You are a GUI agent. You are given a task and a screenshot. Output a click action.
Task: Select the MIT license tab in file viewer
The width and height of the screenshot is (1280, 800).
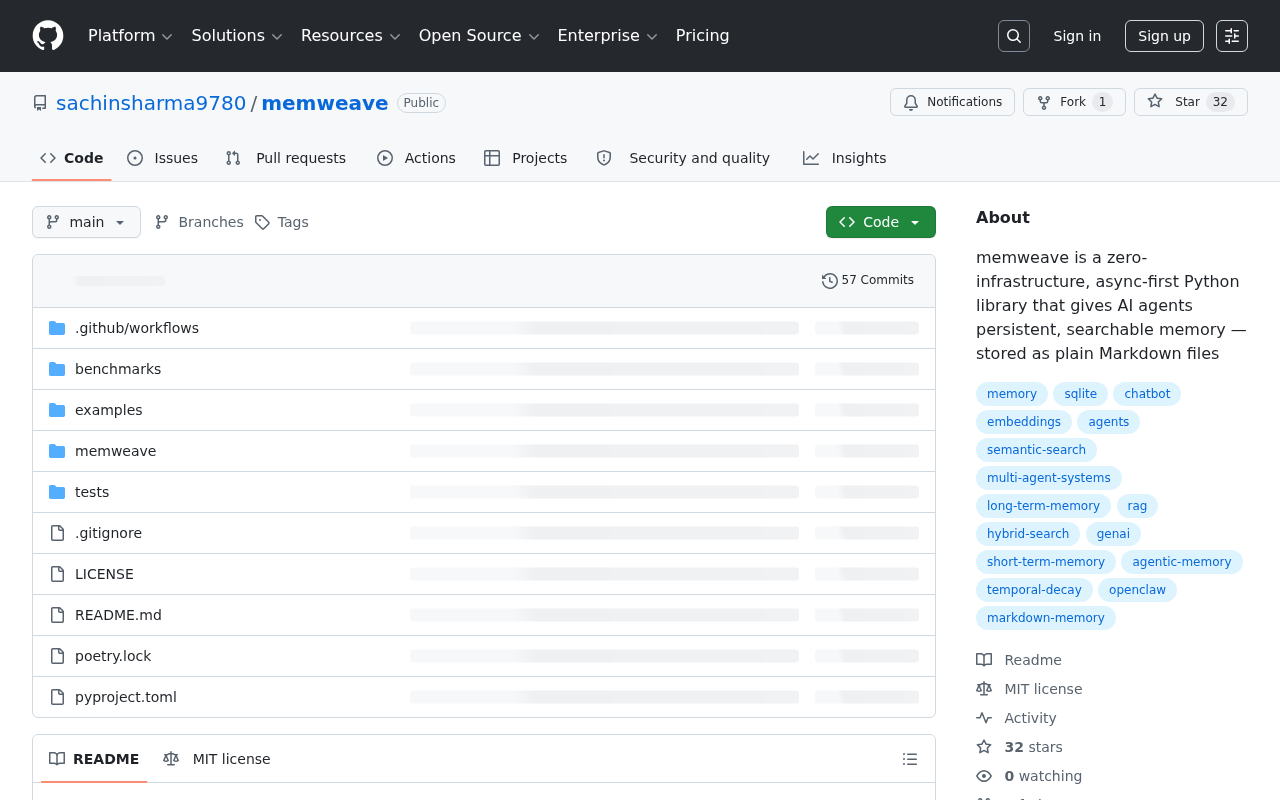tap(217, 759)
